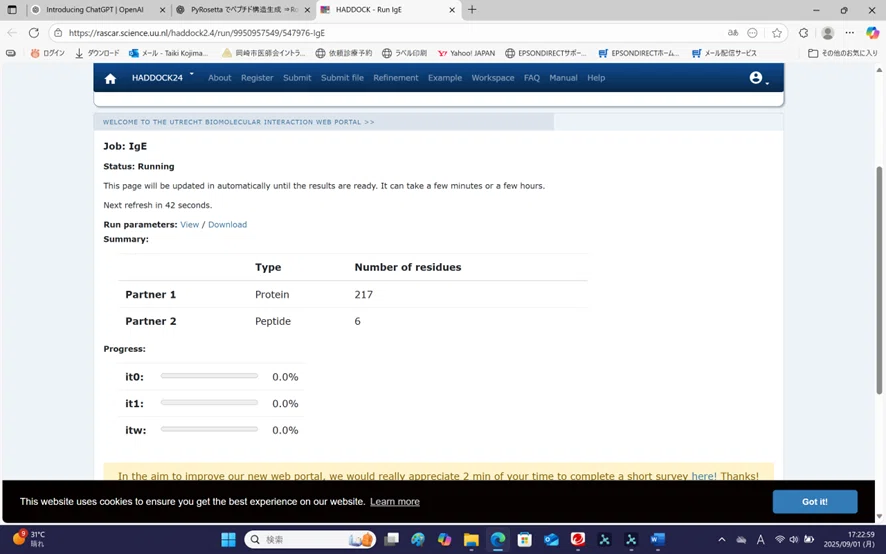This screenshot has height=554, width=886.
Task: Open the Example page
Action: click(445, 78)
